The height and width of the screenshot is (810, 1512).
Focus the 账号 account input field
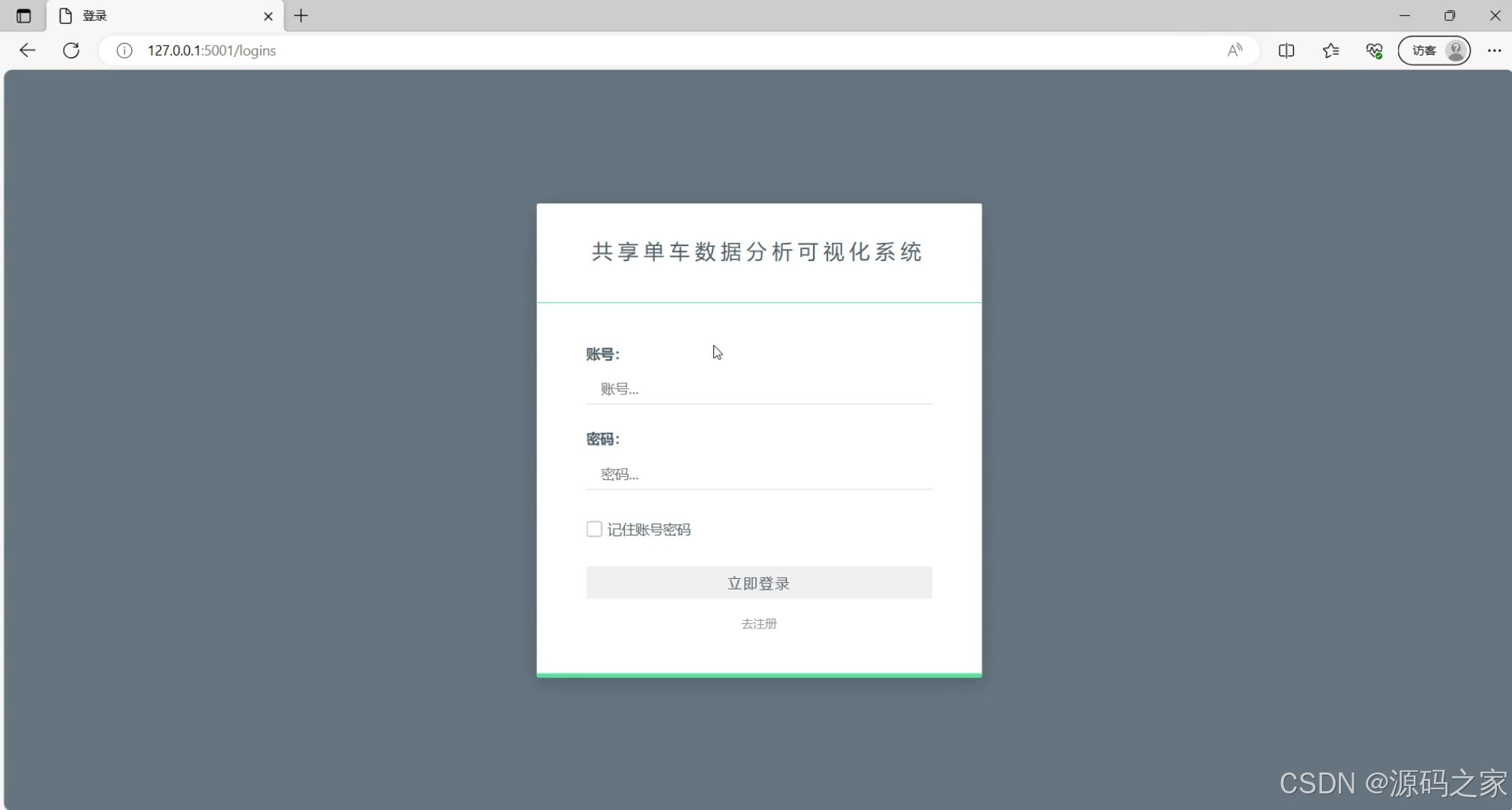tap(759, 388)
